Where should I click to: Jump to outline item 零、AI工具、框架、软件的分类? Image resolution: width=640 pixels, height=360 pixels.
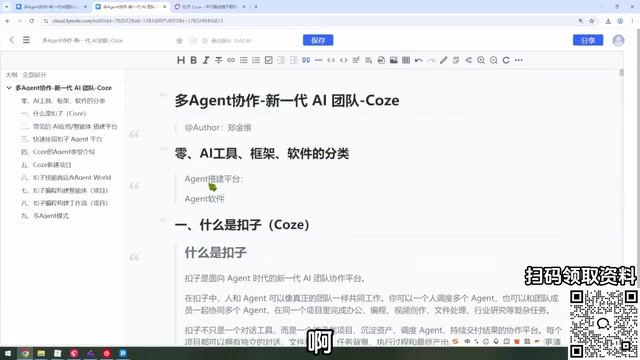pos(63,101)
